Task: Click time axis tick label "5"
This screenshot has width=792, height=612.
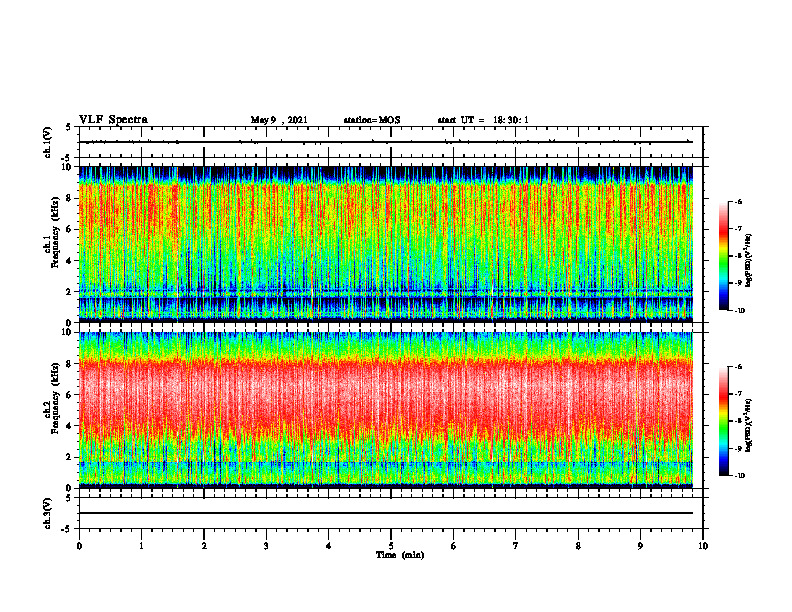Action: [391, 546]
